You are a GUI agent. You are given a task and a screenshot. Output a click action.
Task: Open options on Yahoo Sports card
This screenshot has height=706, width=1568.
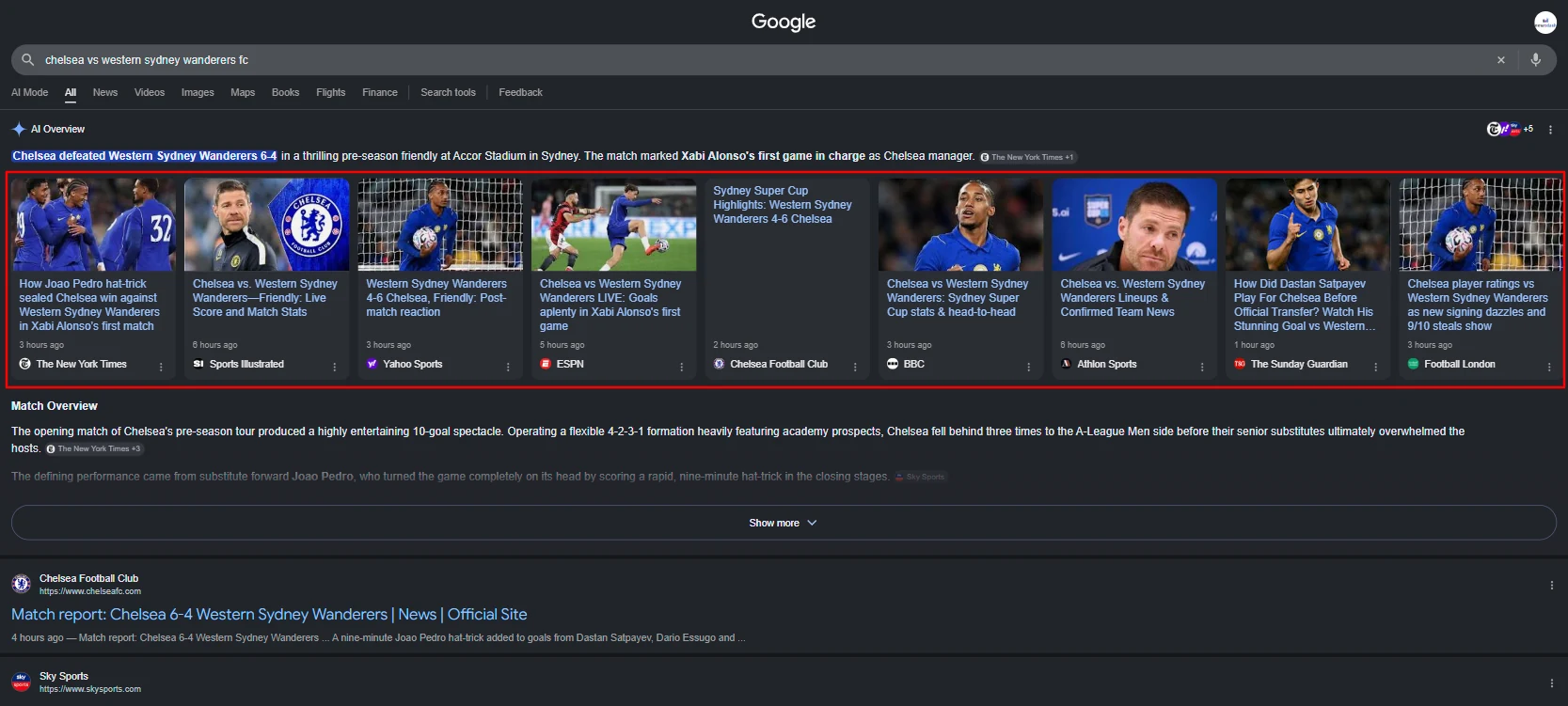pyautogui.click(x=508, y=368)
